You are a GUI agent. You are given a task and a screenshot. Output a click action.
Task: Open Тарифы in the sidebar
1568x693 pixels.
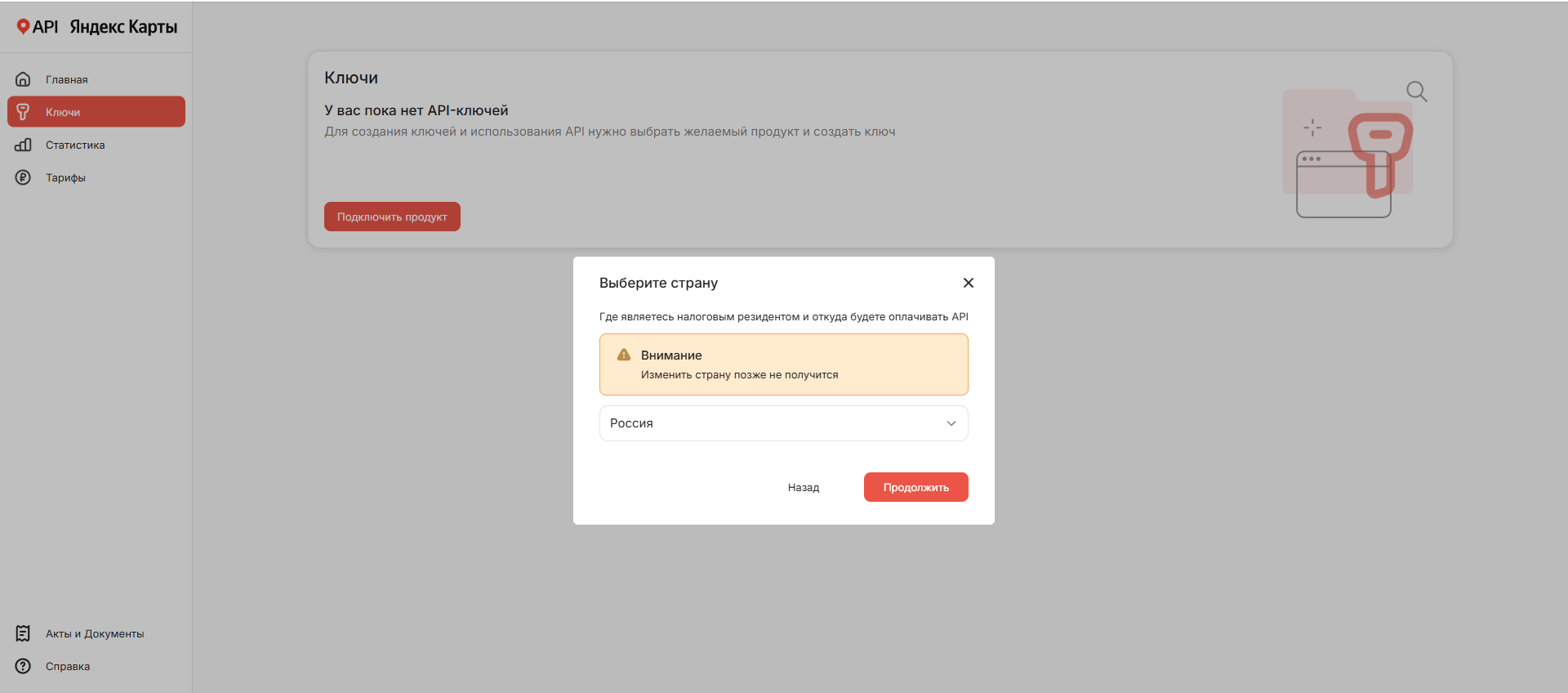point(96,177)
